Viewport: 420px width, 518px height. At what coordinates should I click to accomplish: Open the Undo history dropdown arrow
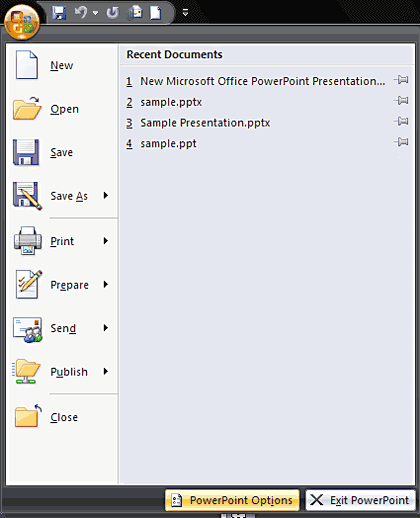pos(95,13)
